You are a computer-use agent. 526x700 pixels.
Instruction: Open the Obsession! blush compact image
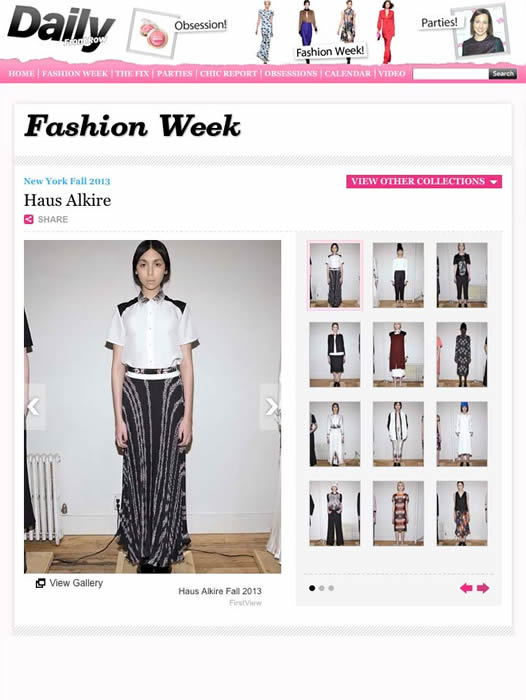[x=151, y=33]
